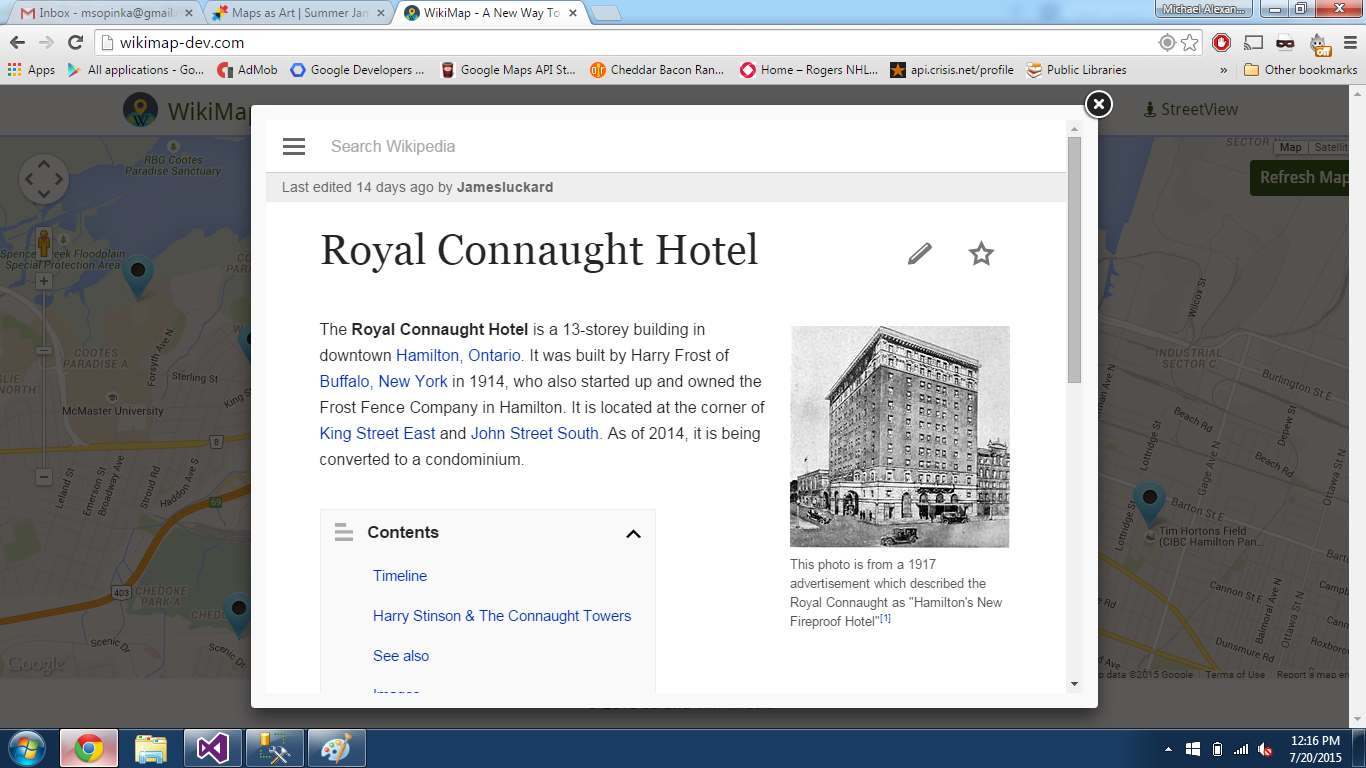The width and height of the screenshot is (1366, 768).
Task: Collapse the Contents section
Action: coord(633,534)
